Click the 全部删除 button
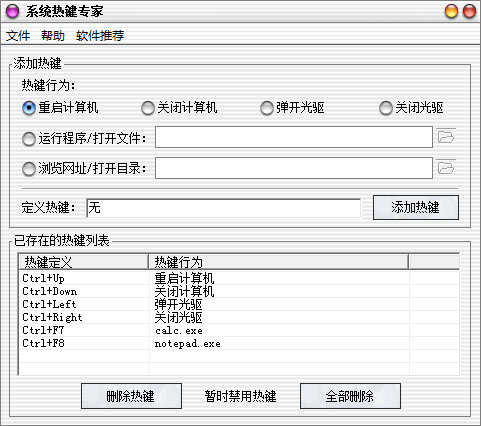Viewport: 481px width, 426px height. 350,396
